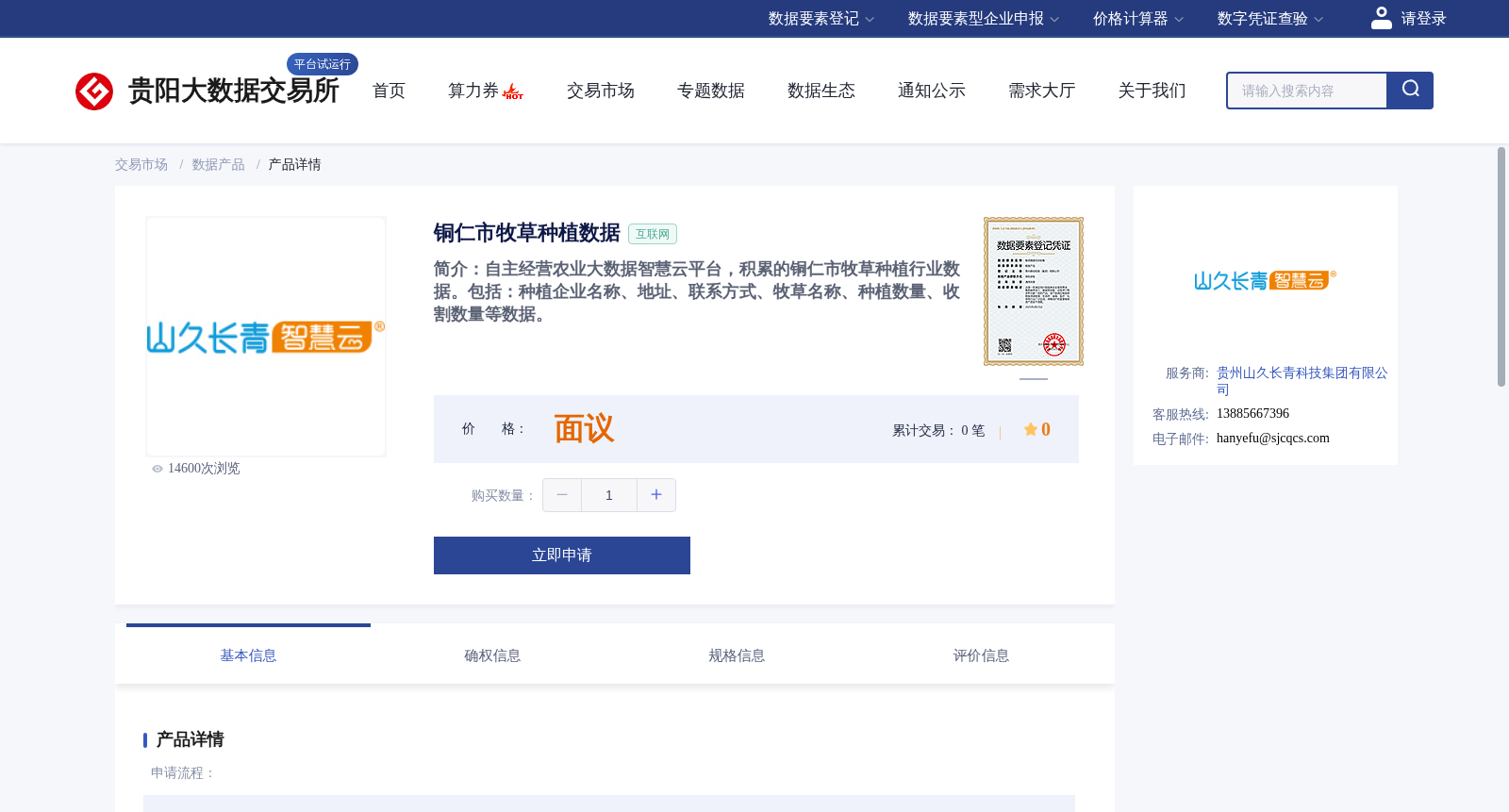Click the product image 山久长青智慧云
The height and width of the screenshot is (812, 1509).
pos(266,337)
